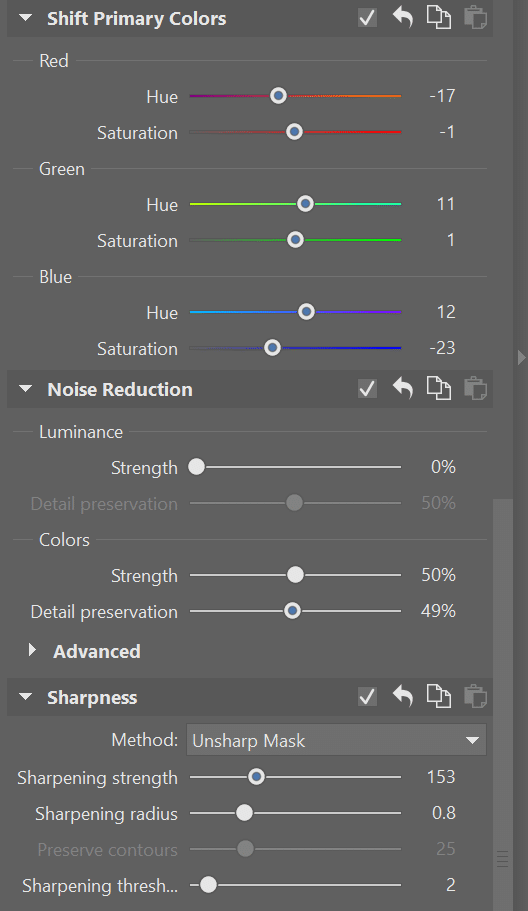528x911 pixels.
Task: Click the Sharpening strength slider knob
Action: point(256,777)
